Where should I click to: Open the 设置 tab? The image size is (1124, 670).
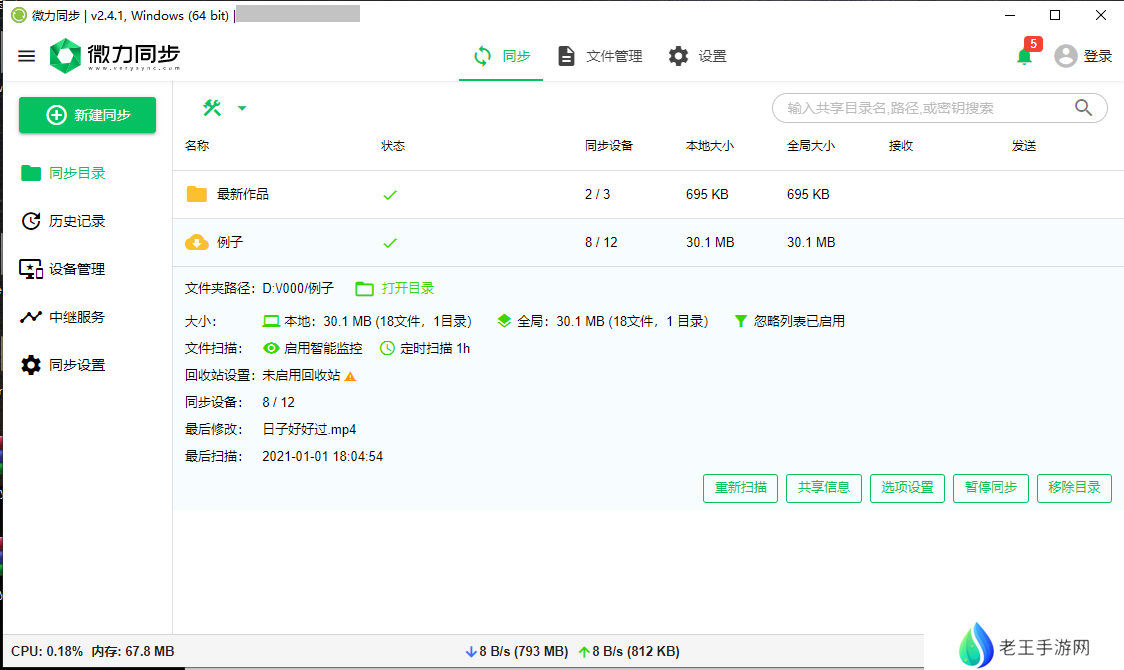coord(697,56)
